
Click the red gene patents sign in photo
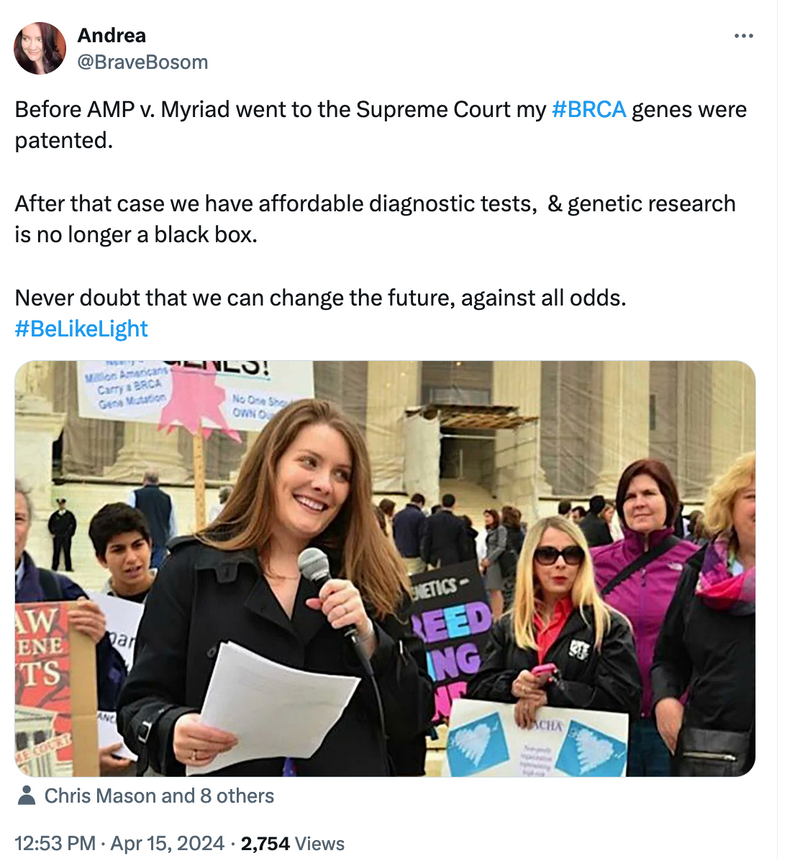click(43, 686)
